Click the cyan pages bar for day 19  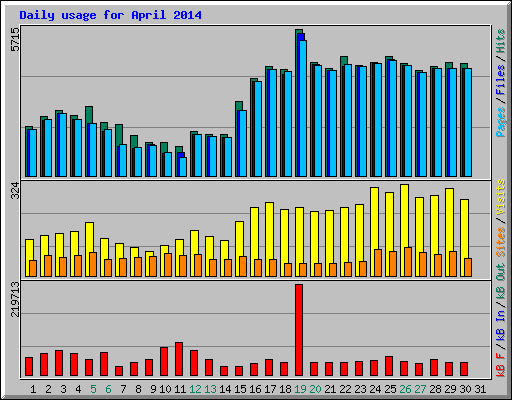(303, 109)
